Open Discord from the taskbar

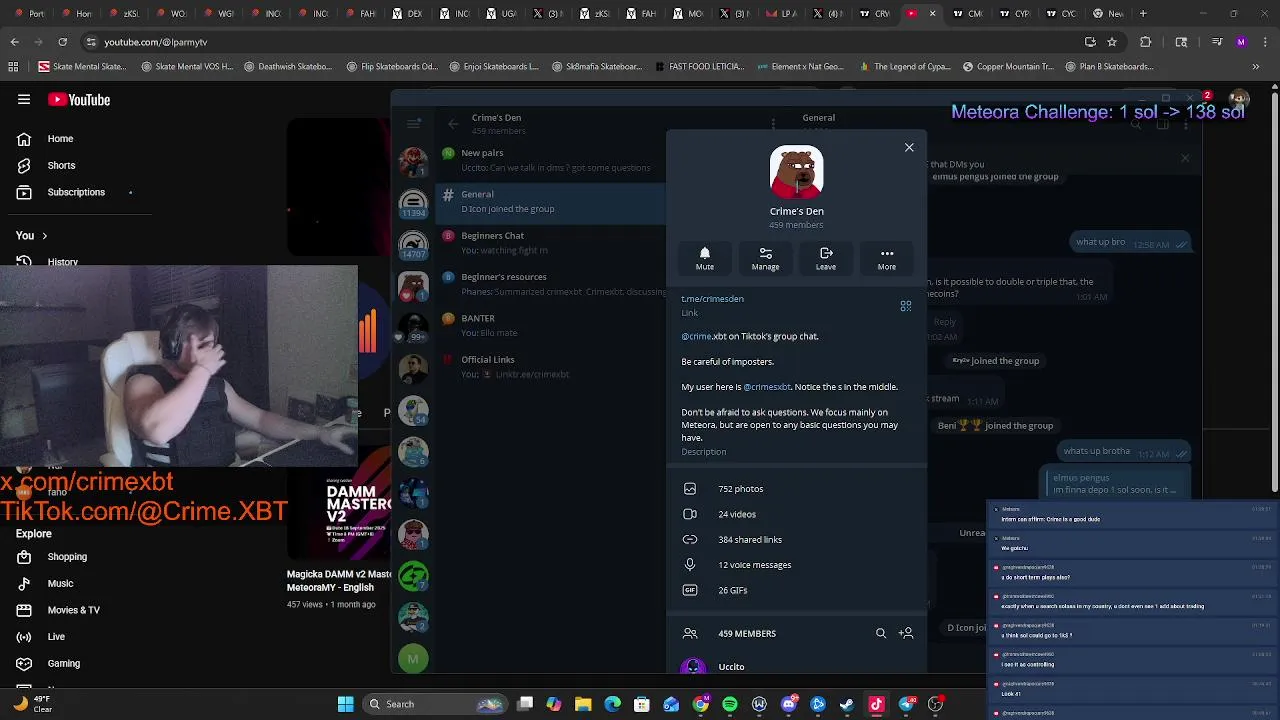(789, 704)
